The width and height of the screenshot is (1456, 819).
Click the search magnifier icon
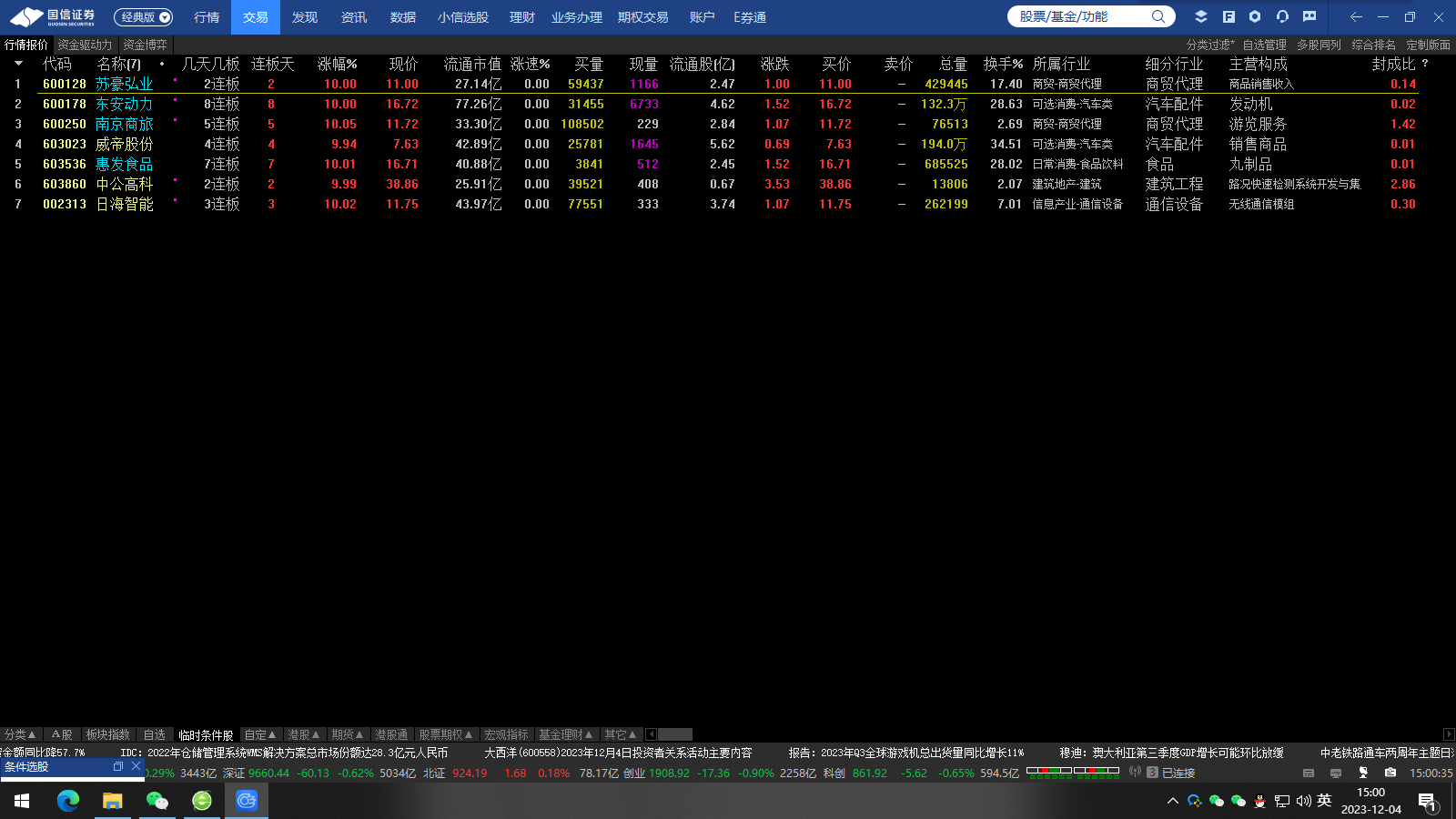point(1158,16)
